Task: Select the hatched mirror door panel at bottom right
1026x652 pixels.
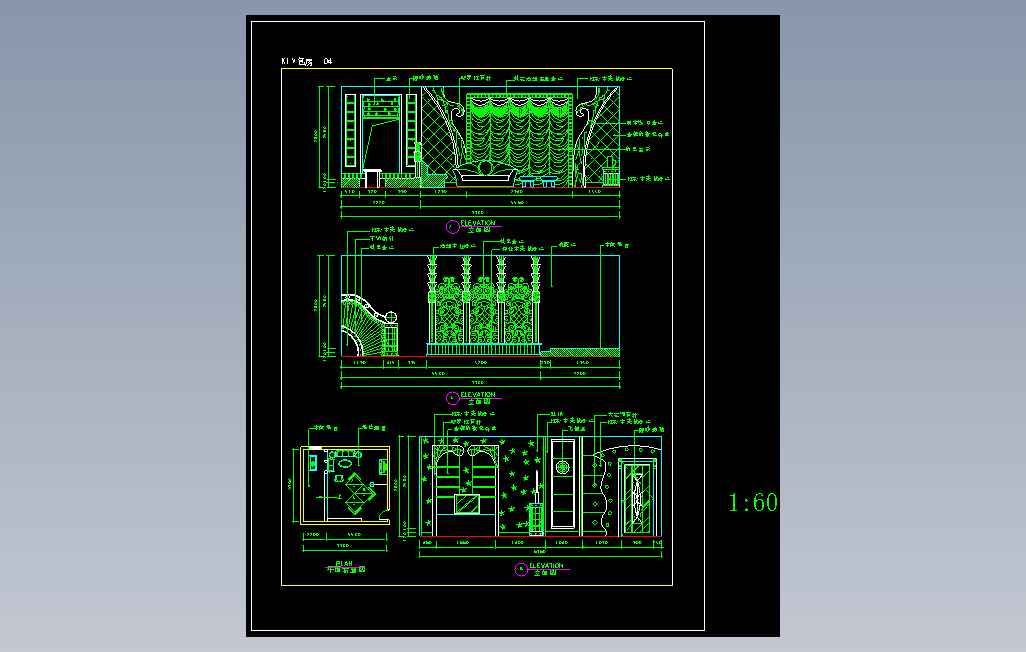Action: point(638,495)
